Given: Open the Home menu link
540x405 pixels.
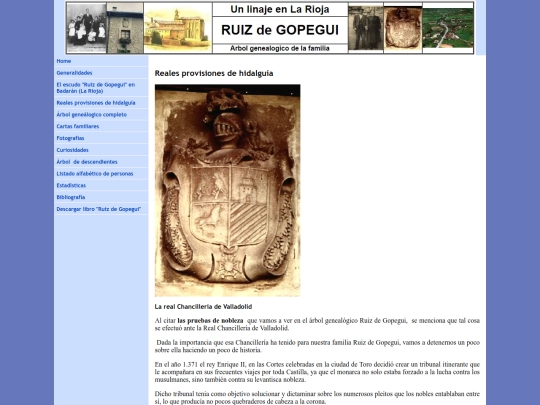Looking at the screenshot, I should coord(64,61).
